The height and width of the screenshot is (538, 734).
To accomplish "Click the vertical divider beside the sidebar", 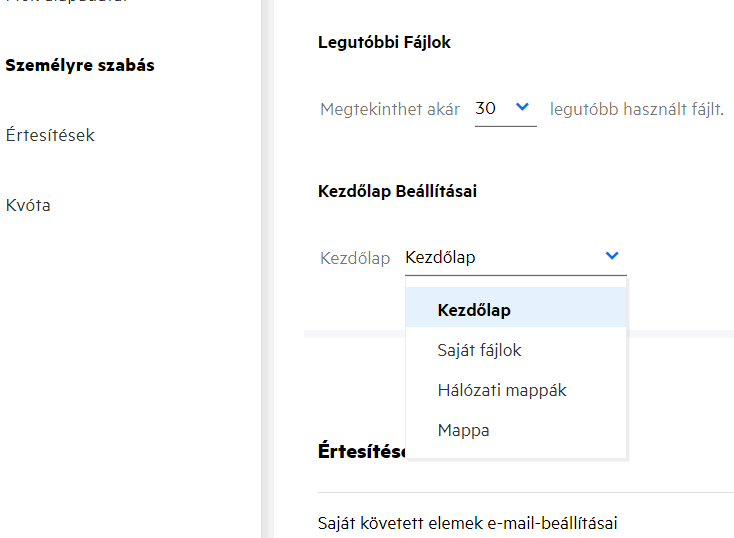I will 265,269.
